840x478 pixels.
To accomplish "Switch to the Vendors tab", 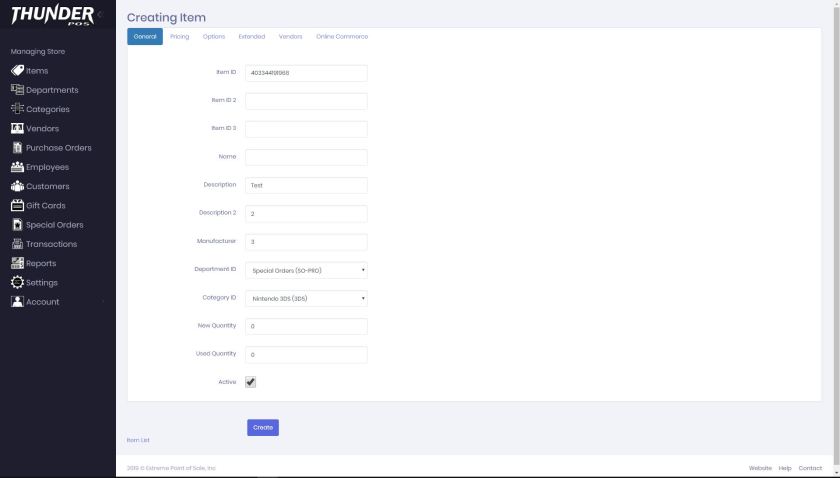I will click(290, 36).
